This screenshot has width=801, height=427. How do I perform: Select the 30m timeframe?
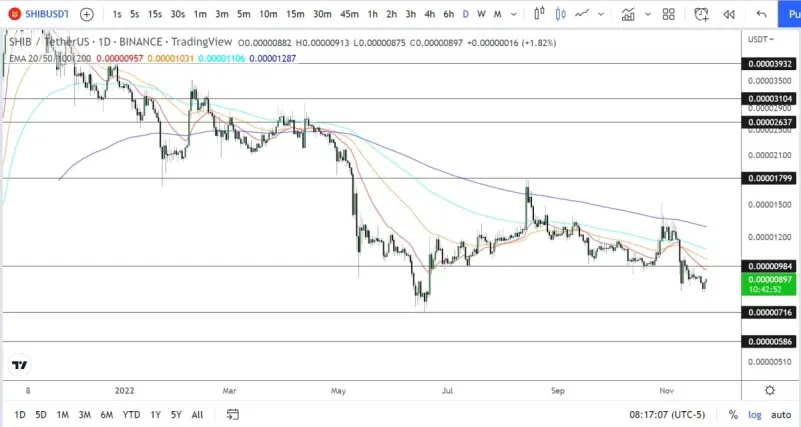322,14
